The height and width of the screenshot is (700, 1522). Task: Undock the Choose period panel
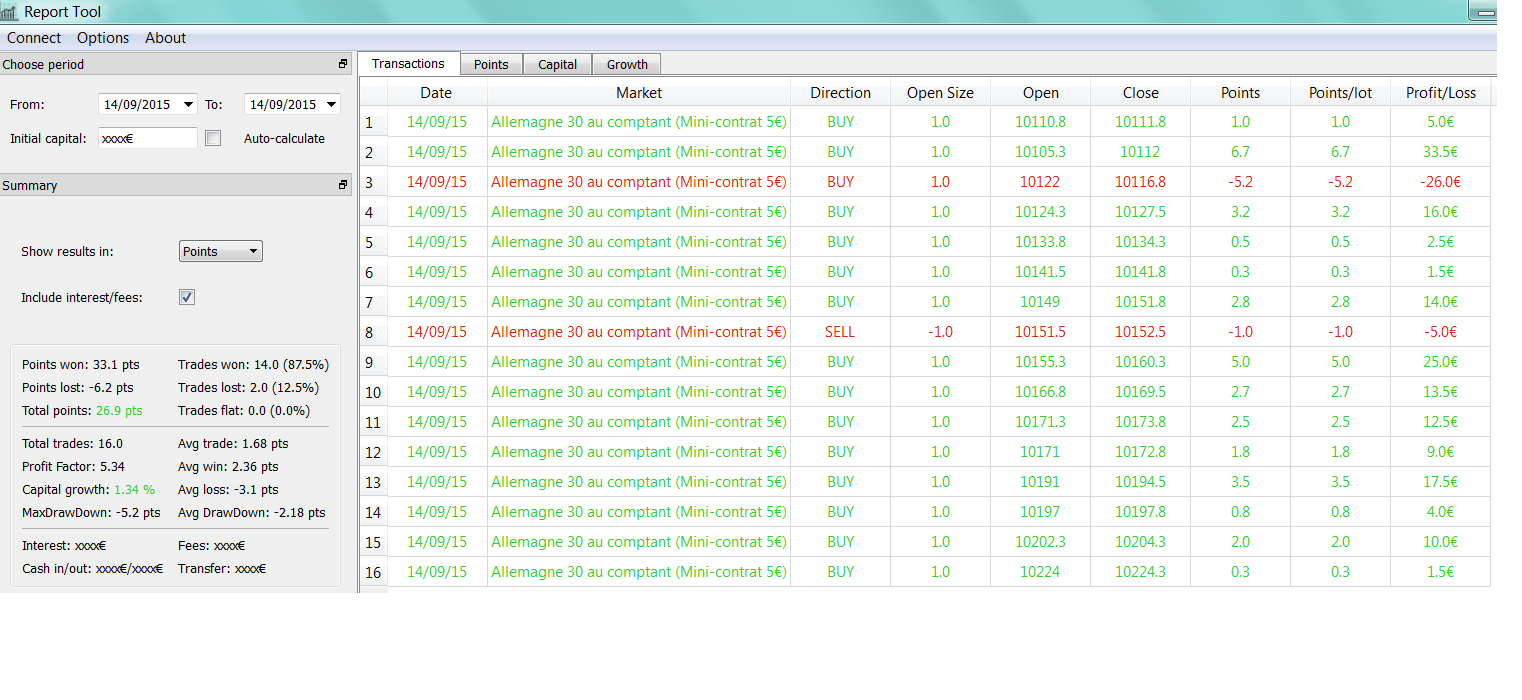click(x=343, y=64)
